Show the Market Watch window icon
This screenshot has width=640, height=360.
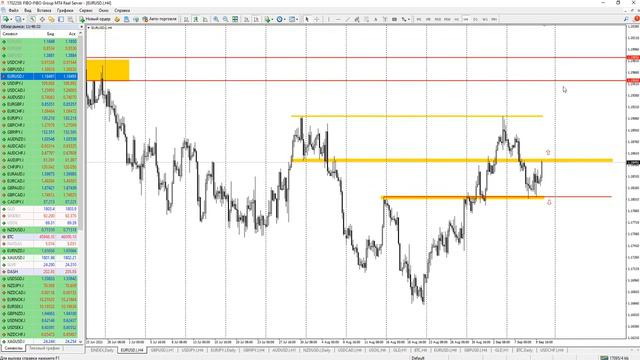pos(32,19)
